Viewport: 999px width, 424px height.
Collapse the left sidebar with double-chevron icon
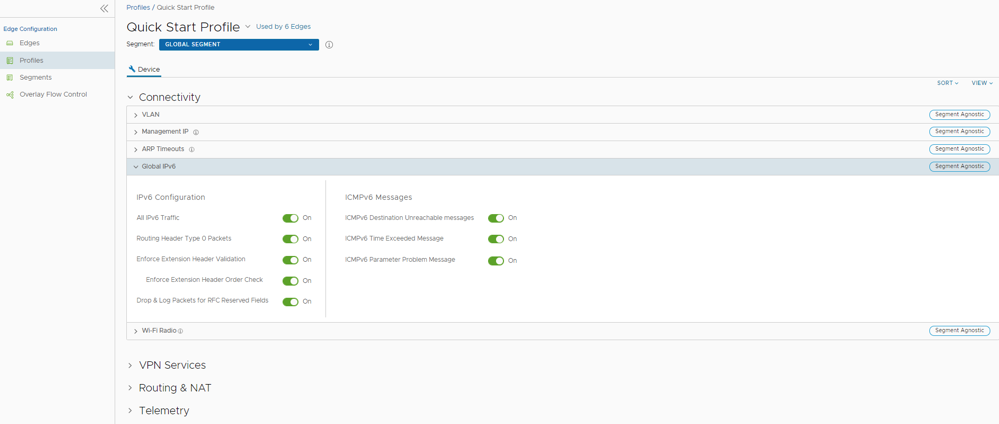[x=104, y=8]
